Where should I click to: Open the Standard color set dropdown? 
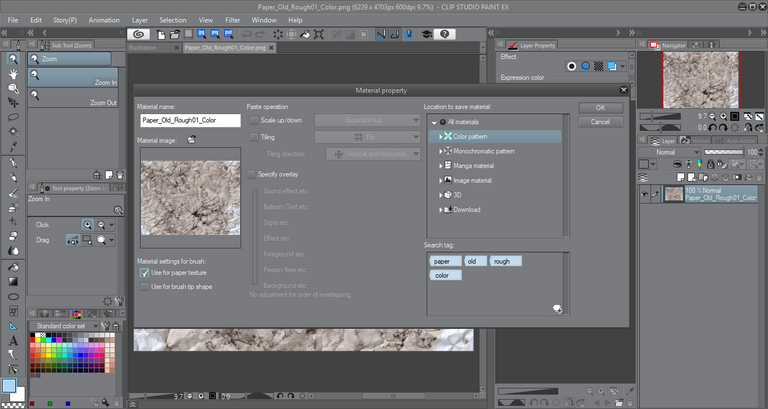click(64, 326)
